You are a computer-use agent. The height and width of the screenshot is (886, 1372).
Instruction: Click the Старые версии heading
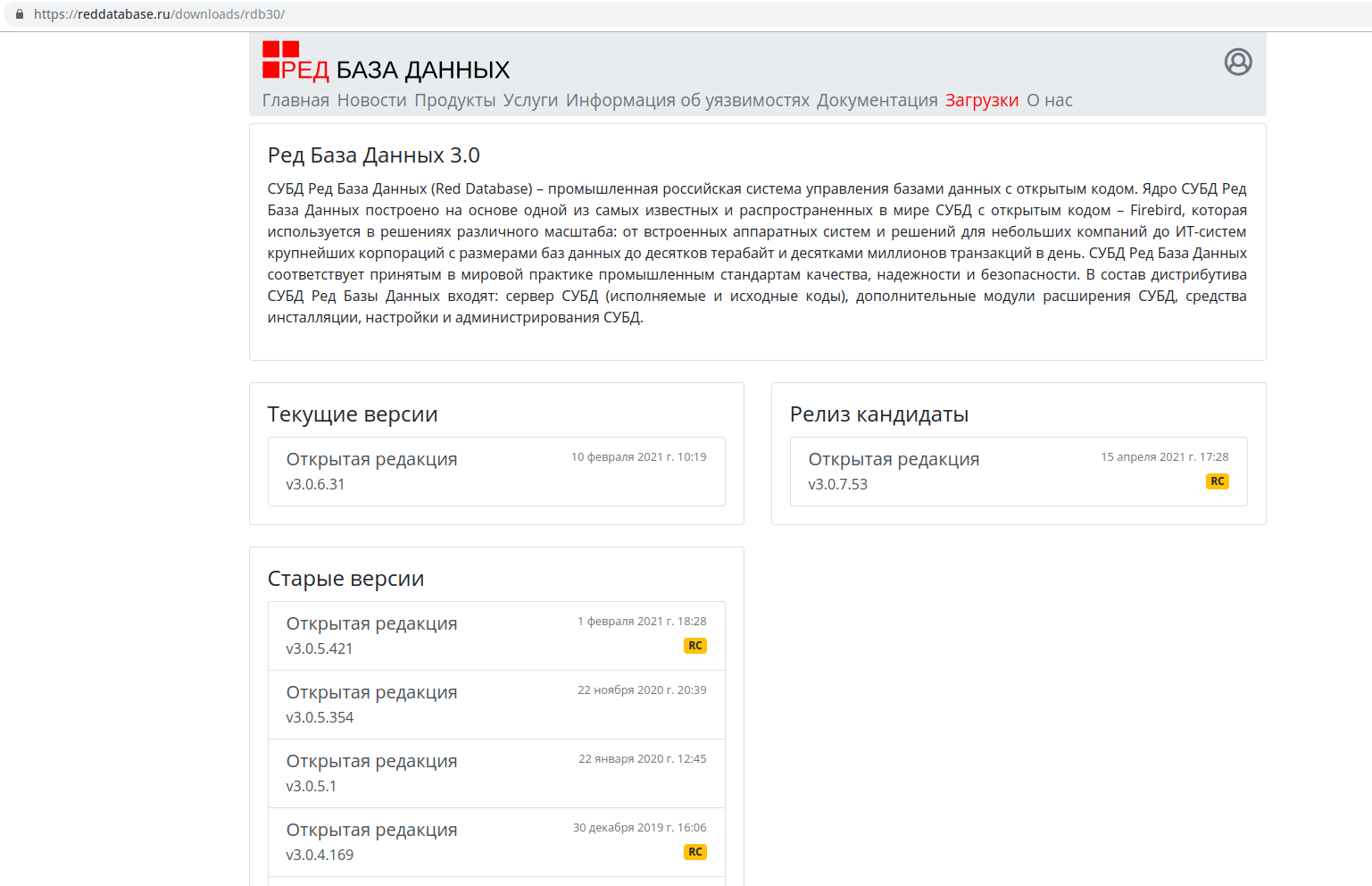click(x=345, y=579)
